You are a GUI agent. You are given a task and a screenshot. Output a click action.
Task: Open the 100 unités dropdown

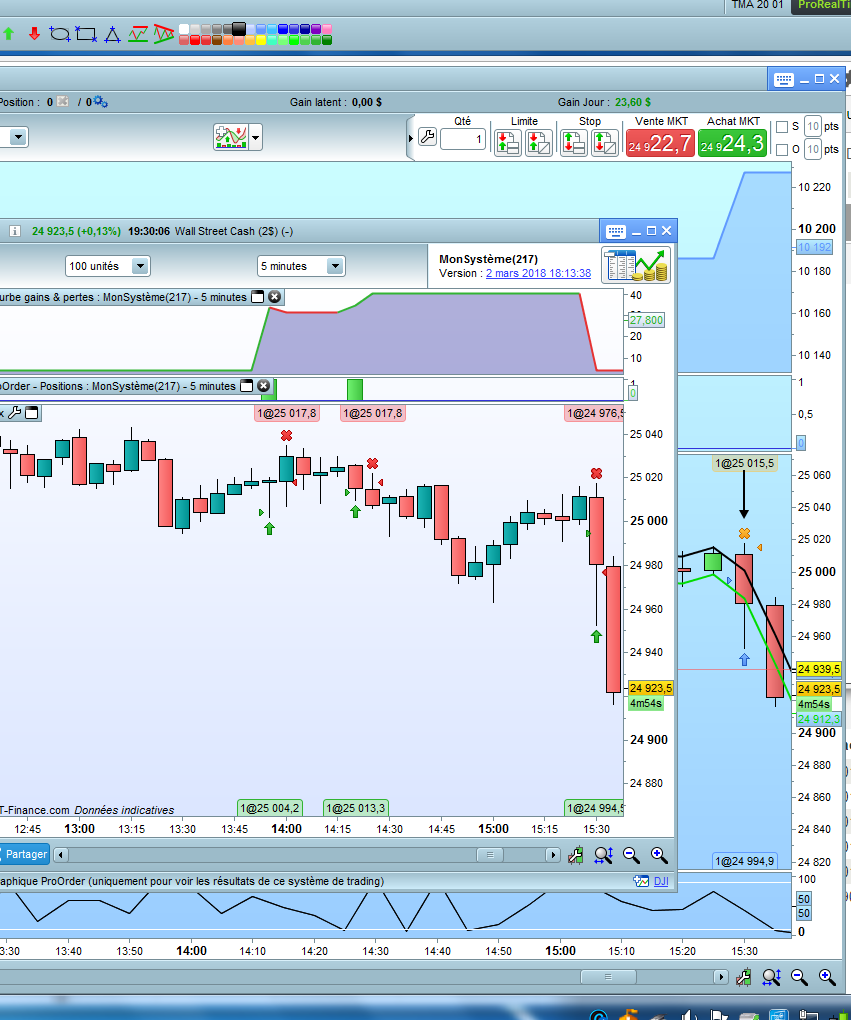[x=140, y=266]
